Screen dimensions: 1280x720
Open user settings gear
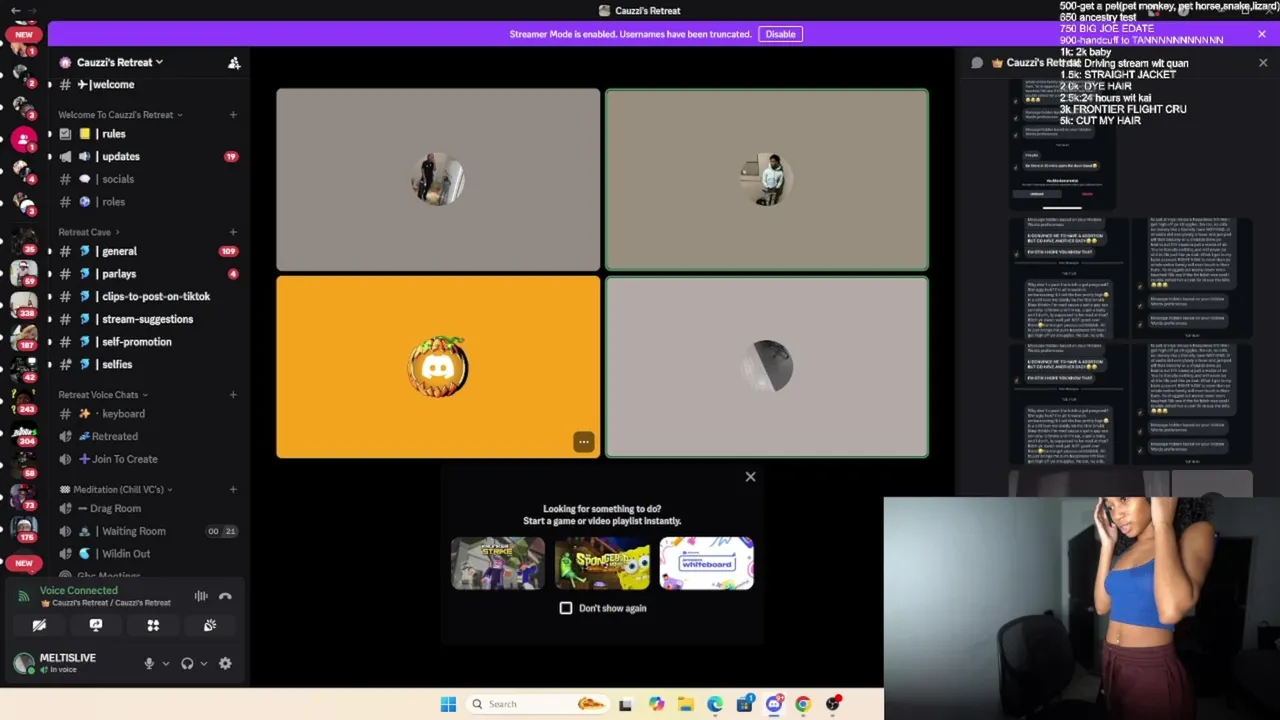point(225,663)
